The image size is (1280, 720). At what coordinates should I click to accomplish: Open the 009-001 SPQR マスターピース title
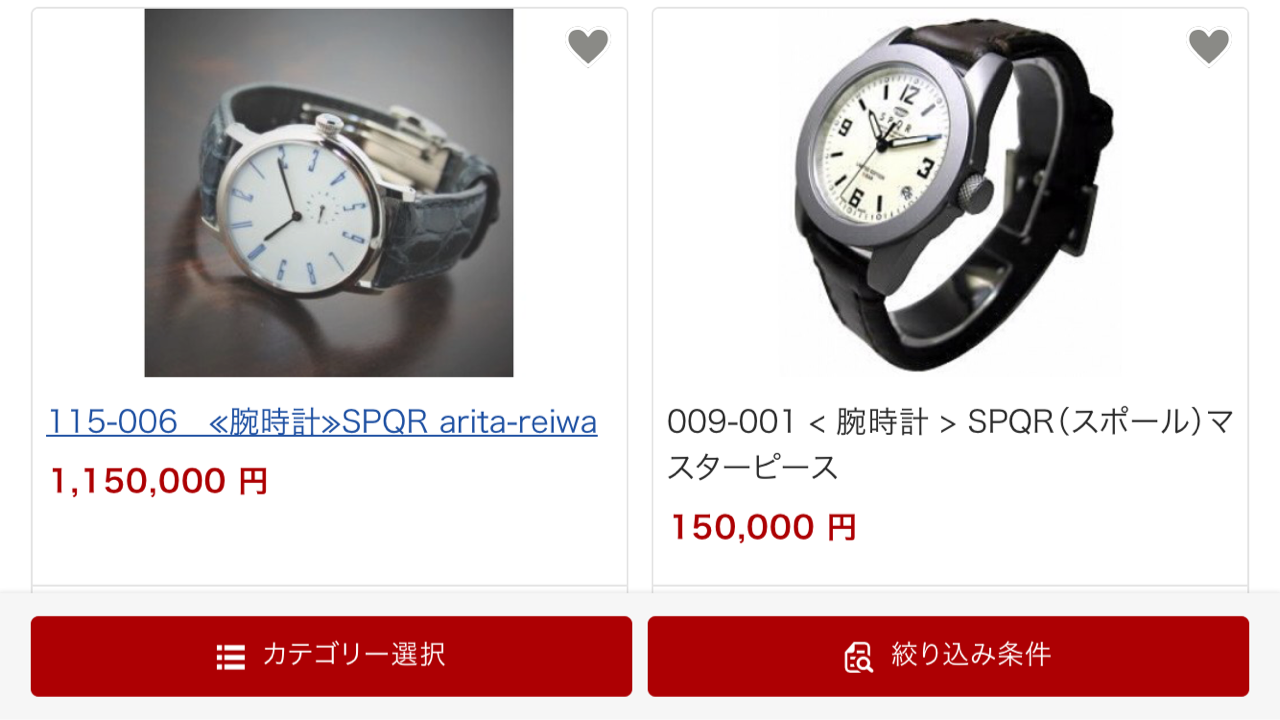pyautogui.click(x=950, y=444)
